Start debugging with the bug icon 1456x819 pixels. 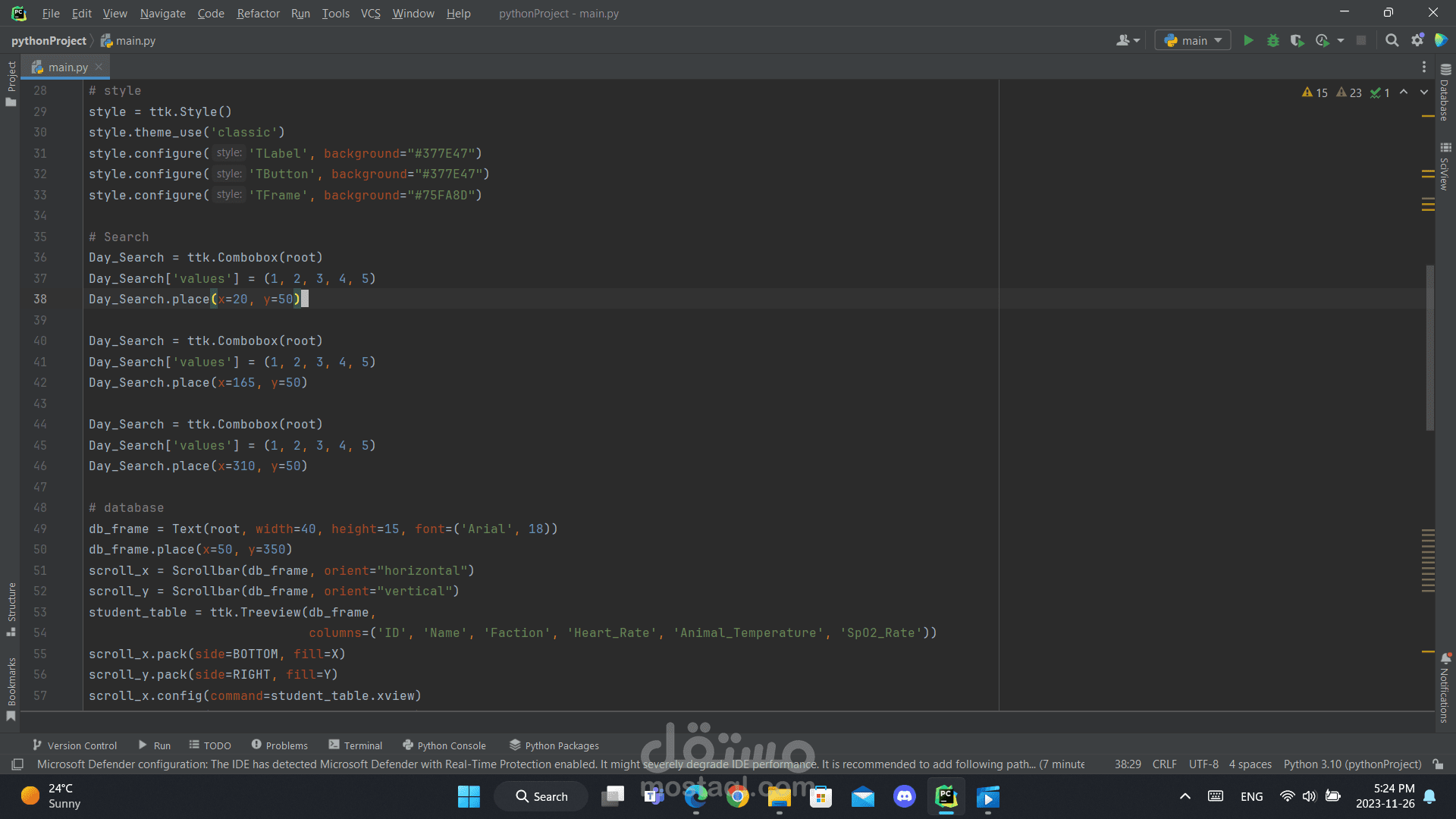click(1273, 40)
